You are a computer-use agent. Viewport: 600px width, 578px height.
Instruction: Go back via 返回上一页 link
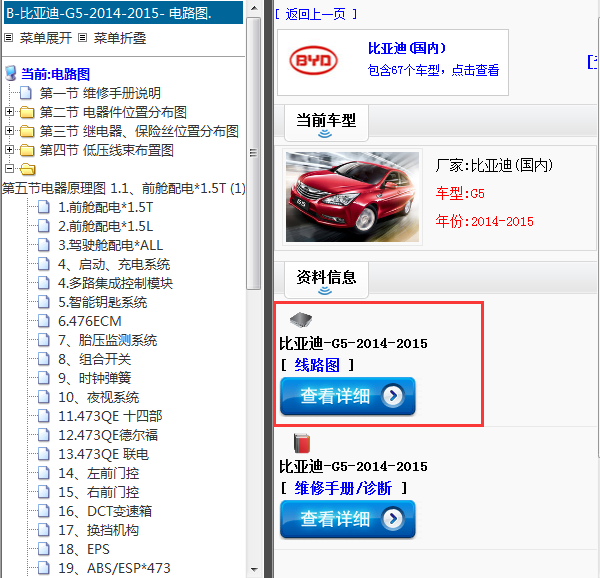click(316, 14)
